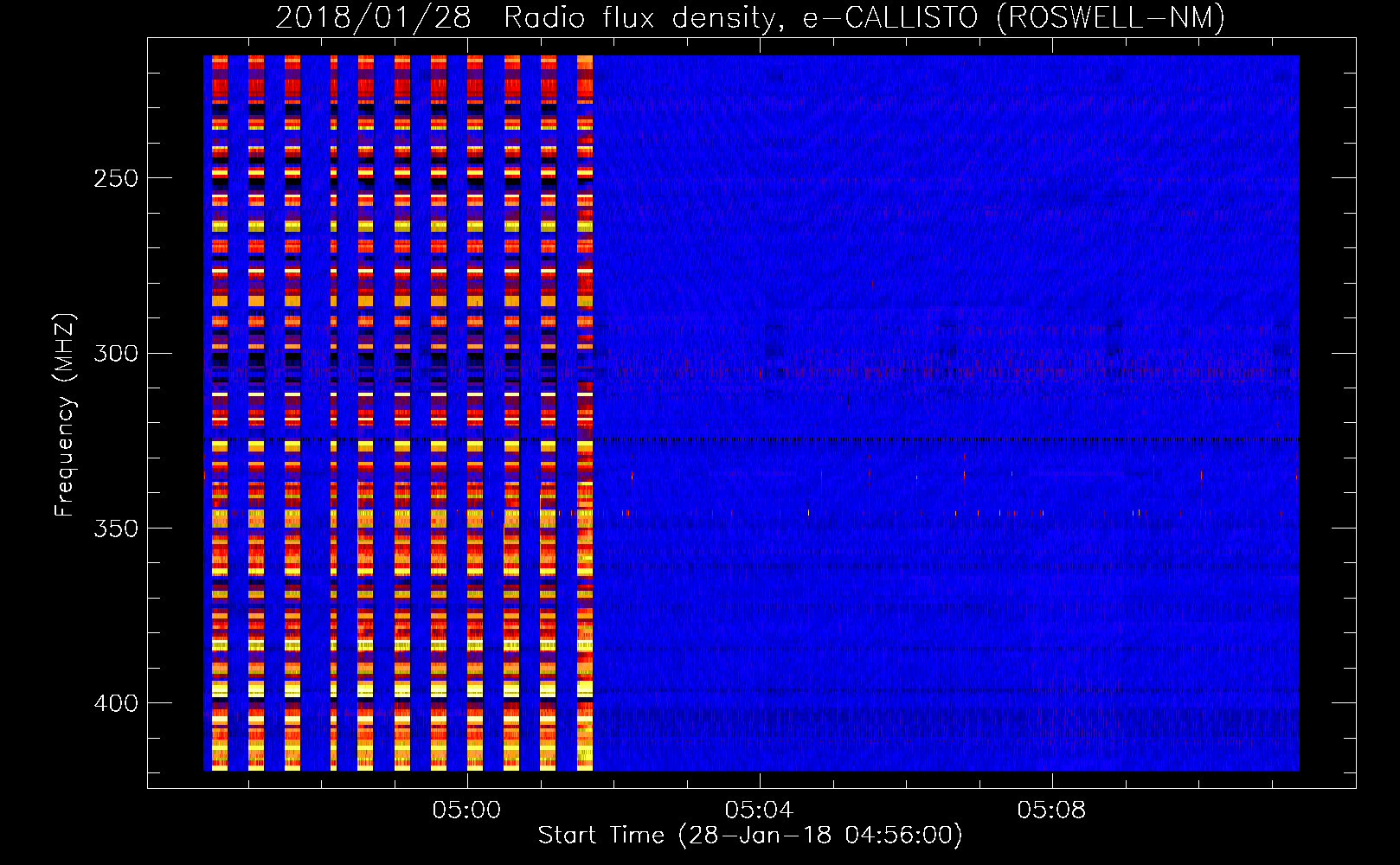The image size is (1400, 865).
Task: Click the plot title showing 2018/01/28
Action: click(750, 17)
